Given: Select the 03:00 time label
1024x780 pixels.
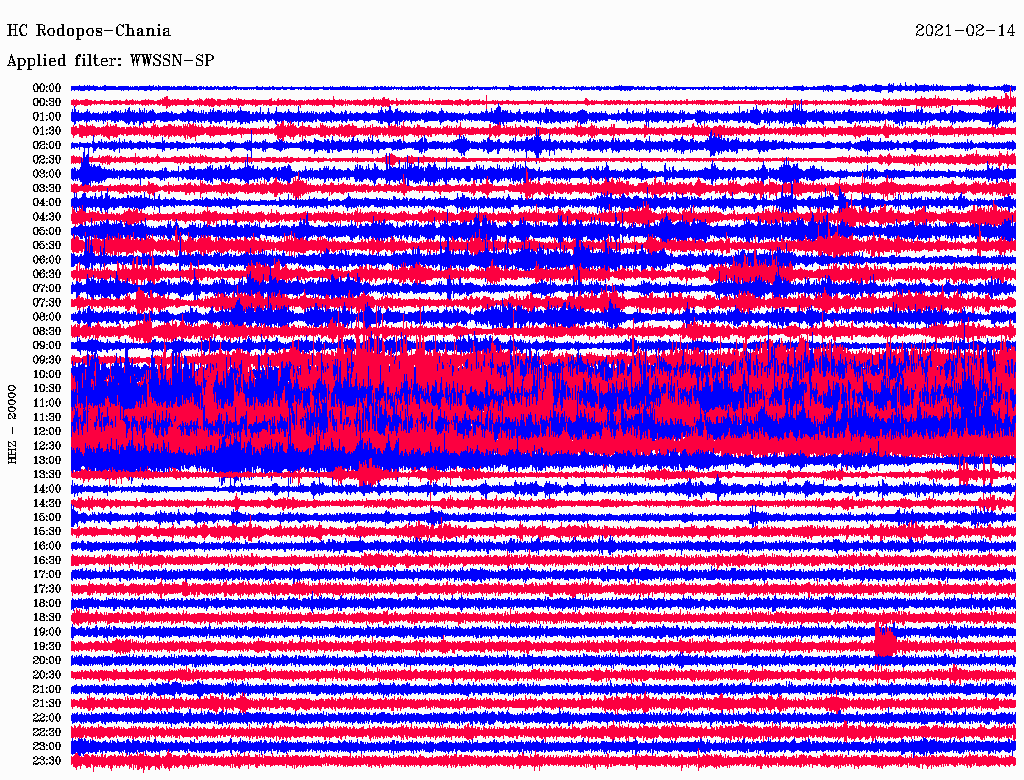Looking at the screenshot, I should (47, 174).
